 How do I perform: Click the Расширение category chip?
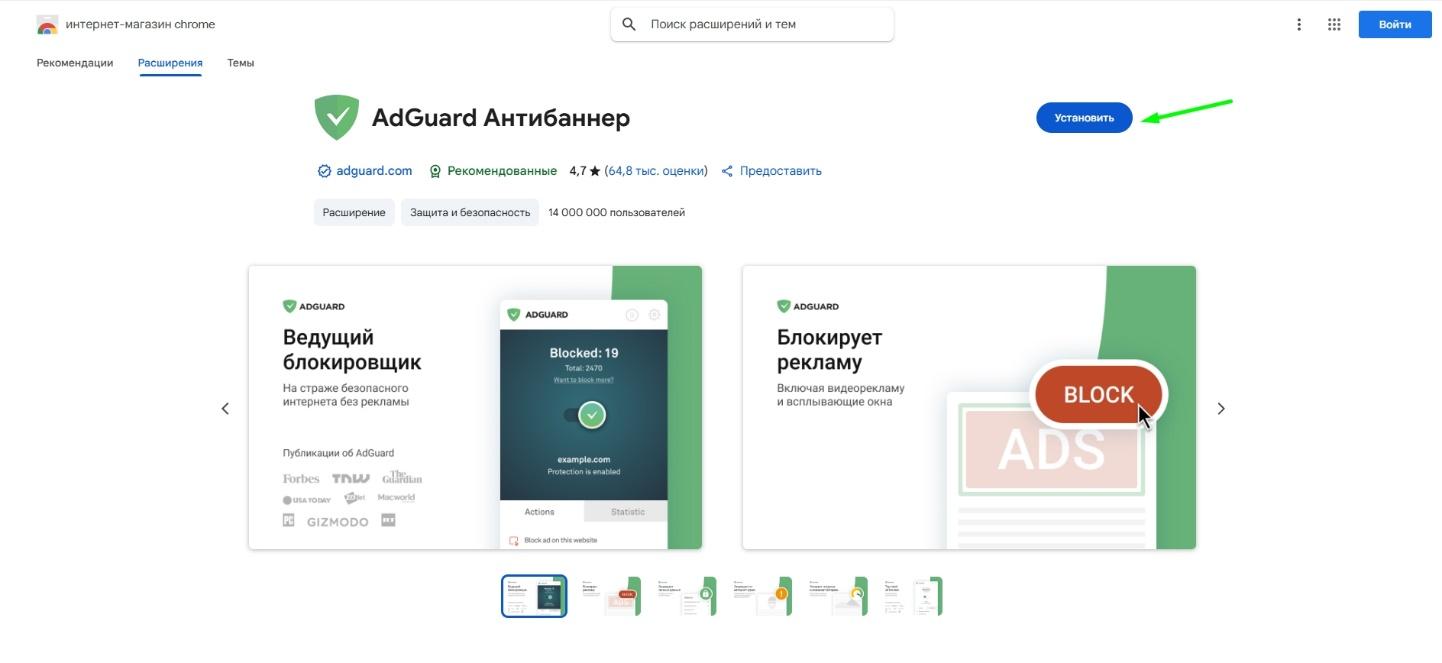pos(354,212)
